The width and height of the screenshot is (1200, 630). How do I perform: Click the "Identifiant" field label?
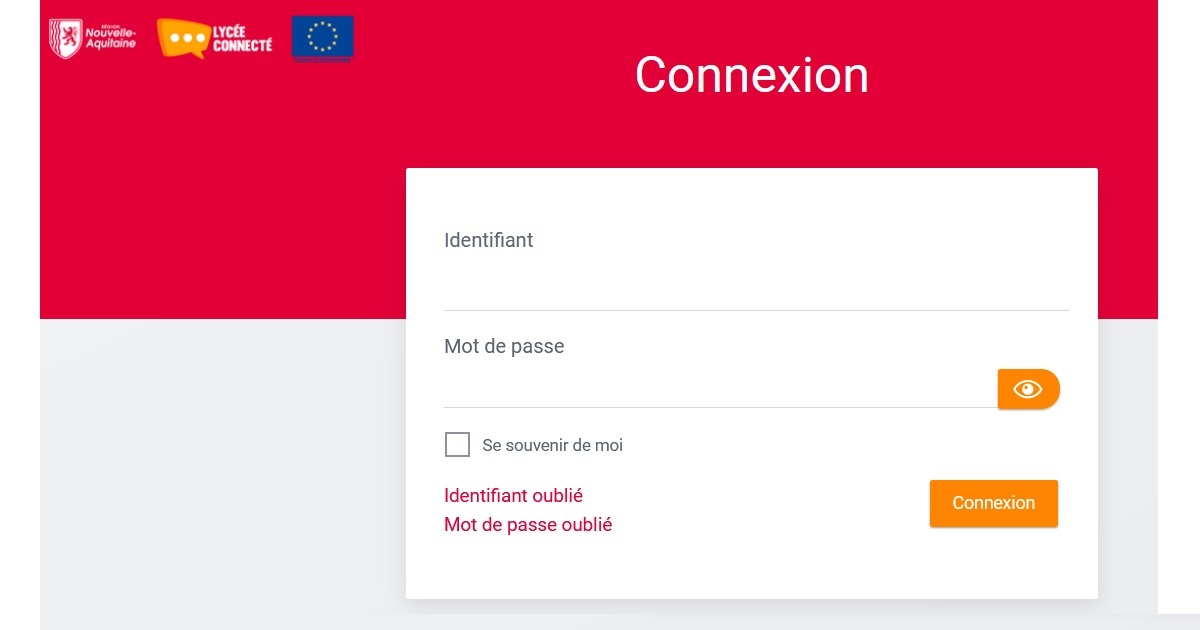[488, 240]
